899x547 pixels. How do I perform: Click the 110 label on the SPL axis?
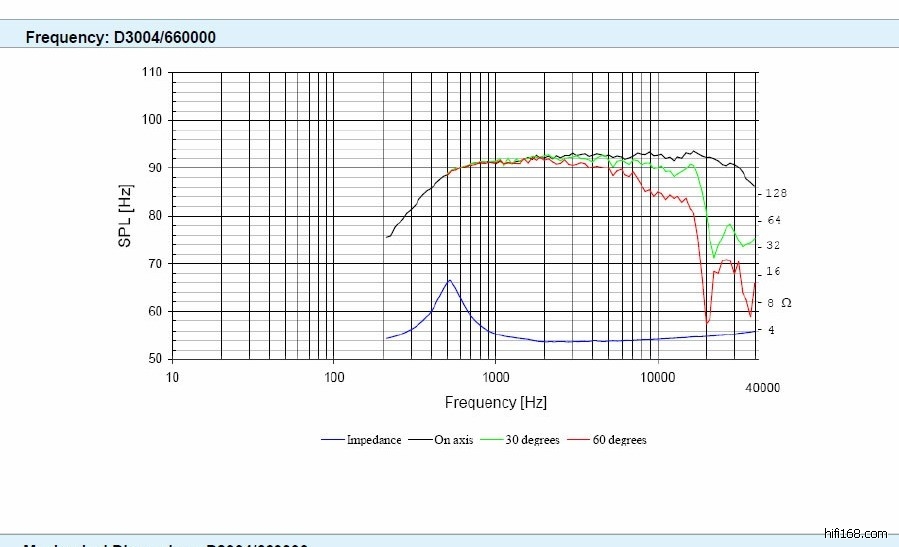tap(152, 73)
